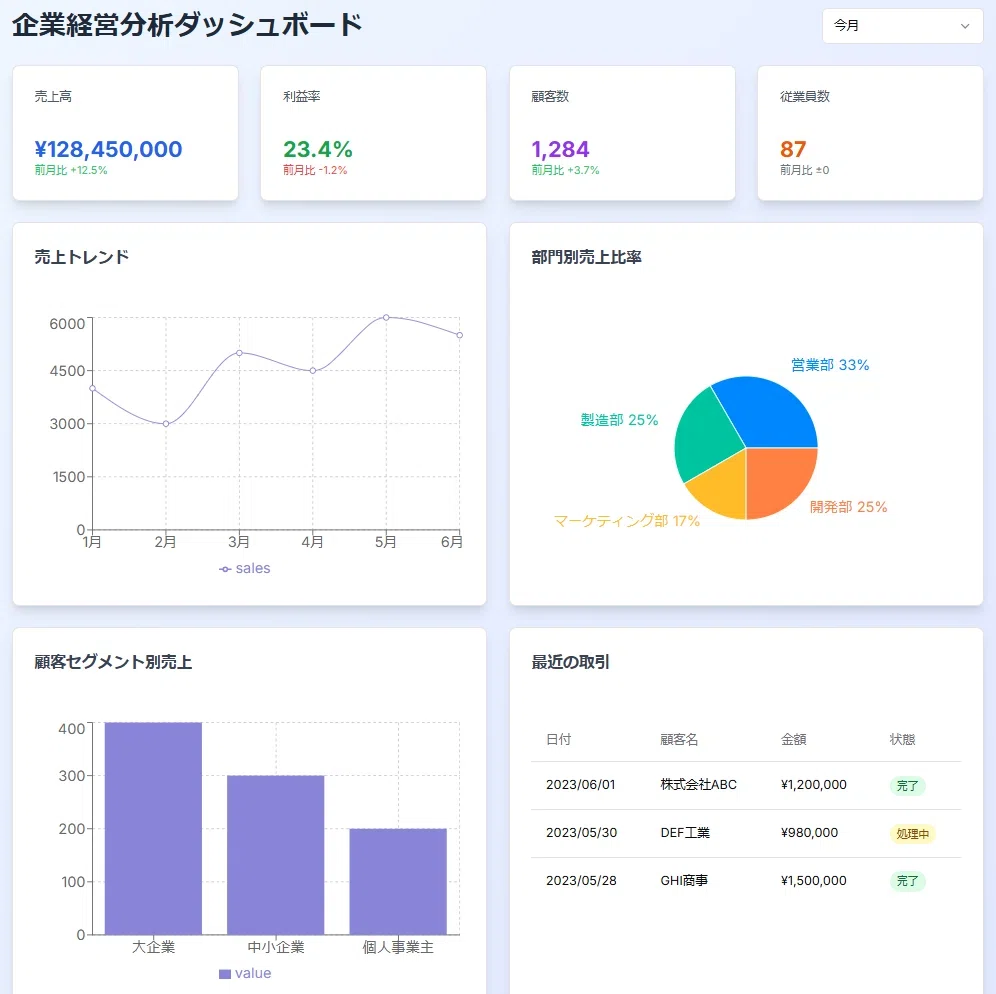Image resolution: width=996 pixels, height=994 pixels.
Task: Click the 完了 badge for GHI商事
Action: [907, 882]
